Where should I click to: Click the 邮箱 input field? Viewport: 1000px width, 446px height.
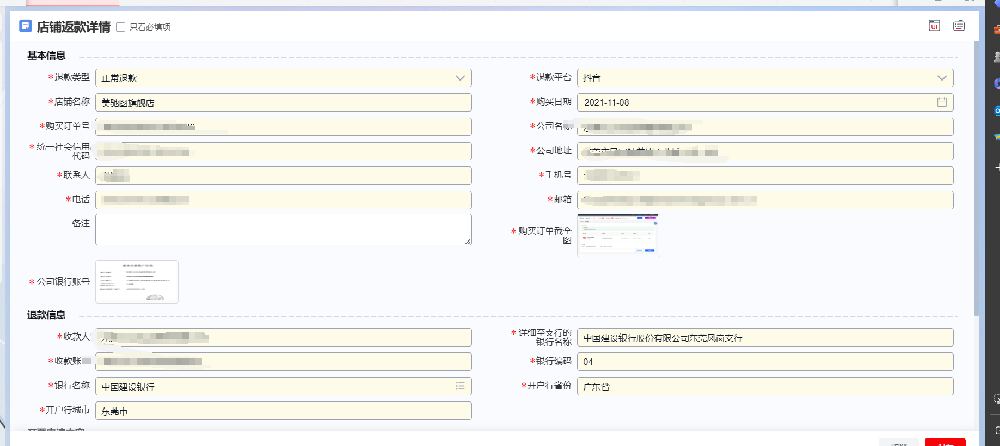tap(765, 200)
